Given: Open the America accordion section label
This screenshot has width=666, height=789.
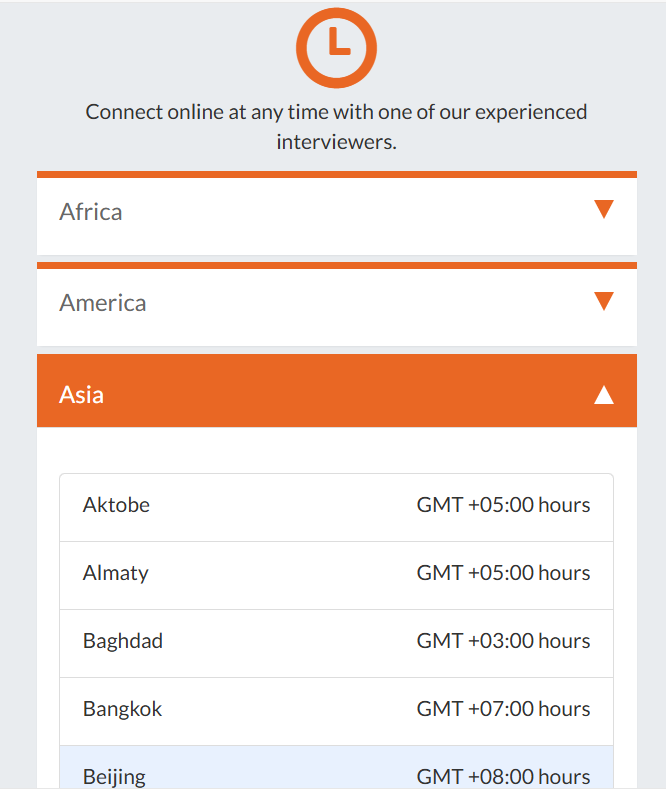Looking at the screenshot, I should (x=103, y=303).
